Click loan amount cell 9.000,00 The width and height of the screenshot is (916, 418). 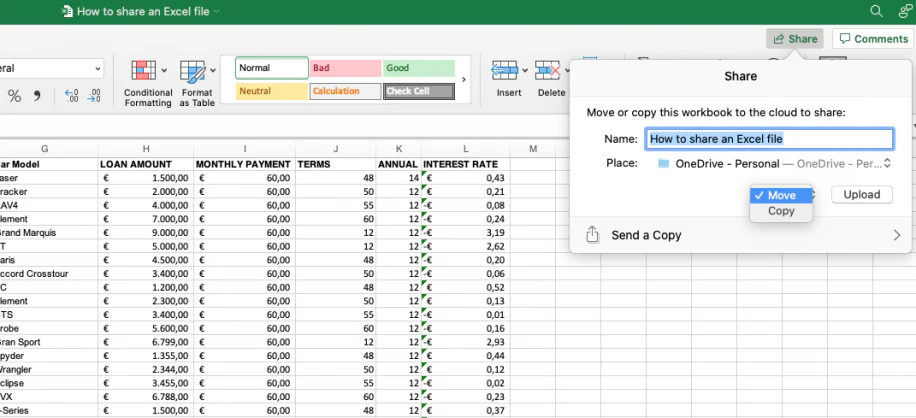tap(146, 232)
